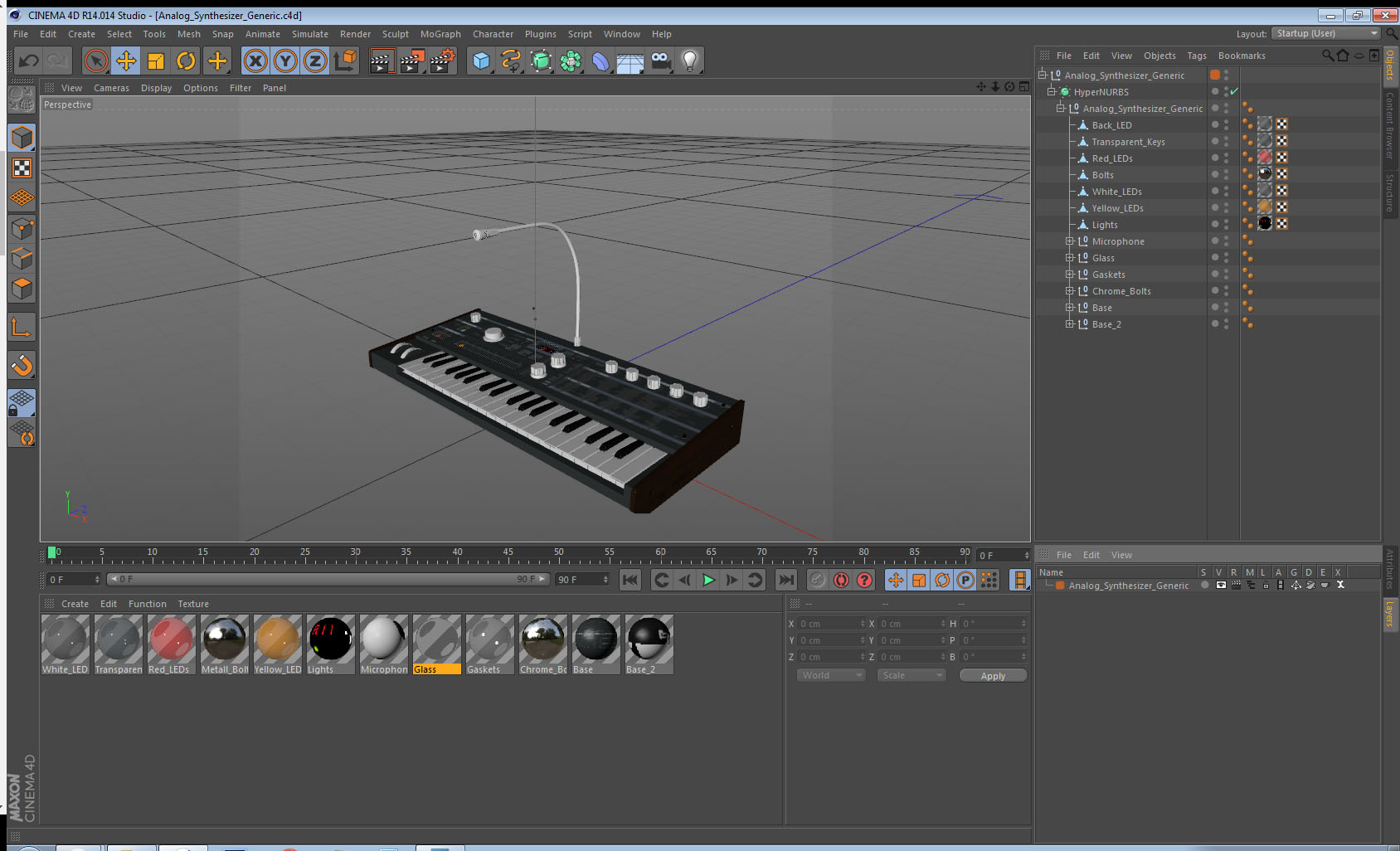1400x851 pixels.
Task: Open the MoGraph menu
Action: [440, 34]
